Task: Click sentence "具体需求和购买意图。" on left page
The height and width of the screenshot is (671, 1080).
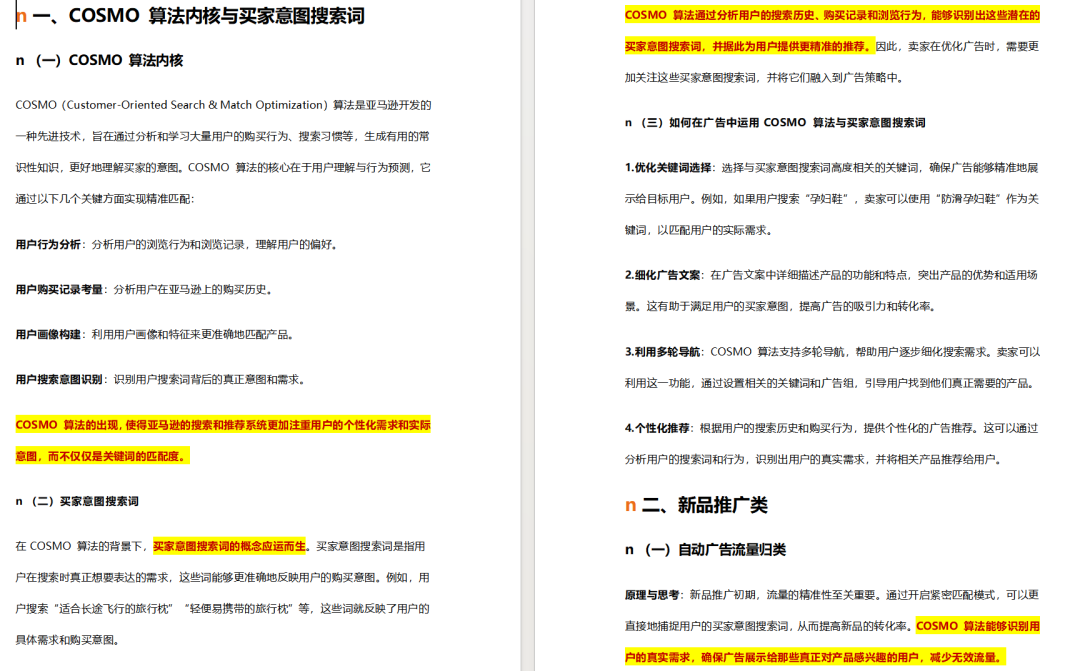Action: (70, 639)
